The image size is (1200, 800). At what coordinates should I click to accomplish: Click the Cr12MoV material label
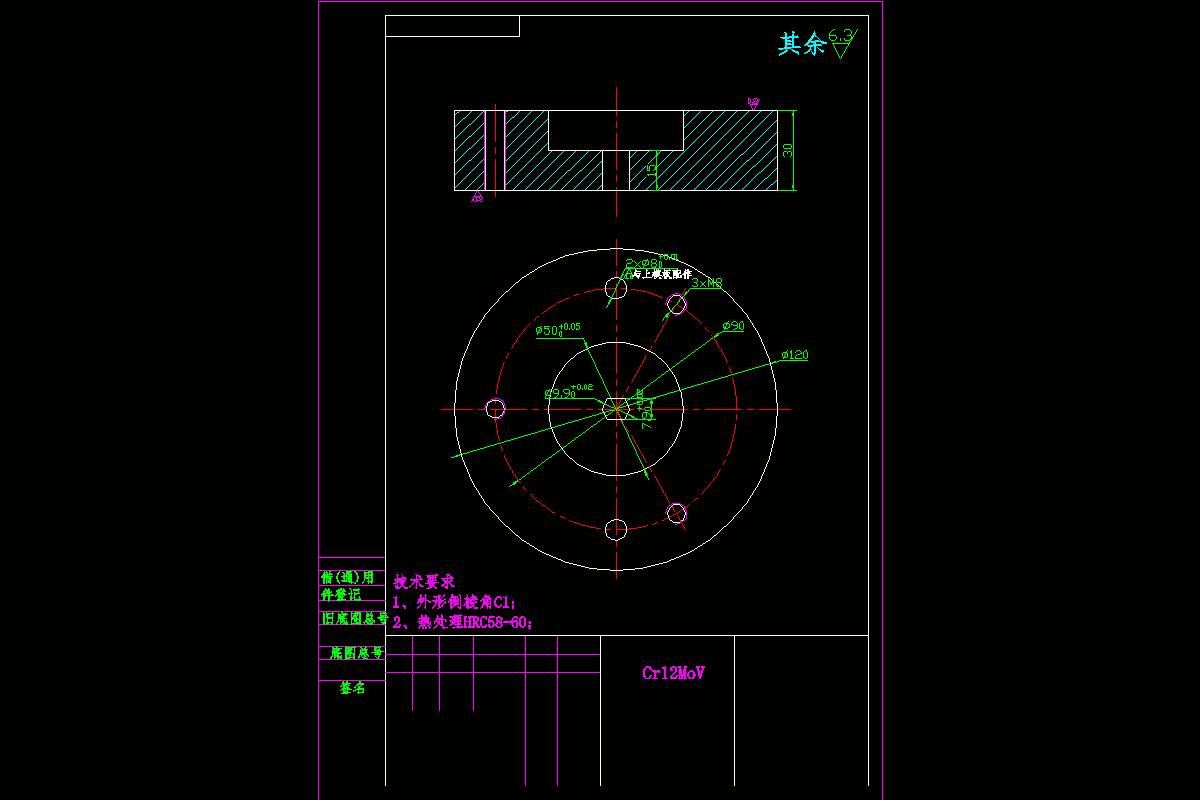(x=673, y=673)
